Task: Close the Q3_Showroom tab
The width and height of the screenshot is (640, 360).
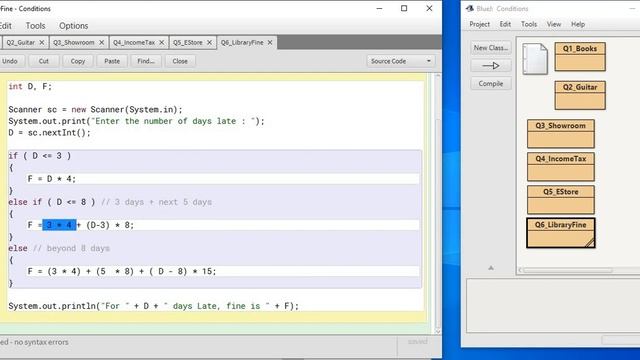Action: click(102, 42)
